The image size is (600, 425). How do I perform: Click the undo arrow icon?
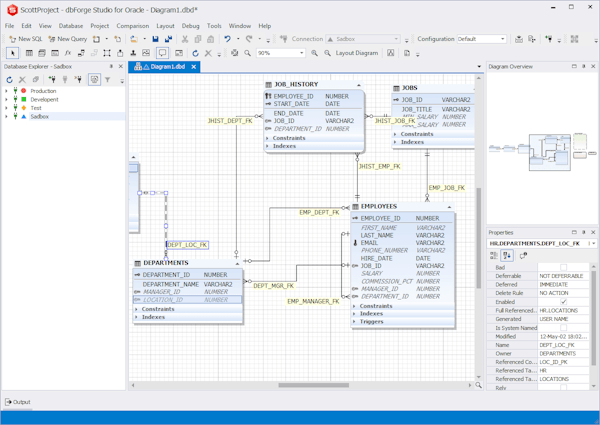click(228, 39)
